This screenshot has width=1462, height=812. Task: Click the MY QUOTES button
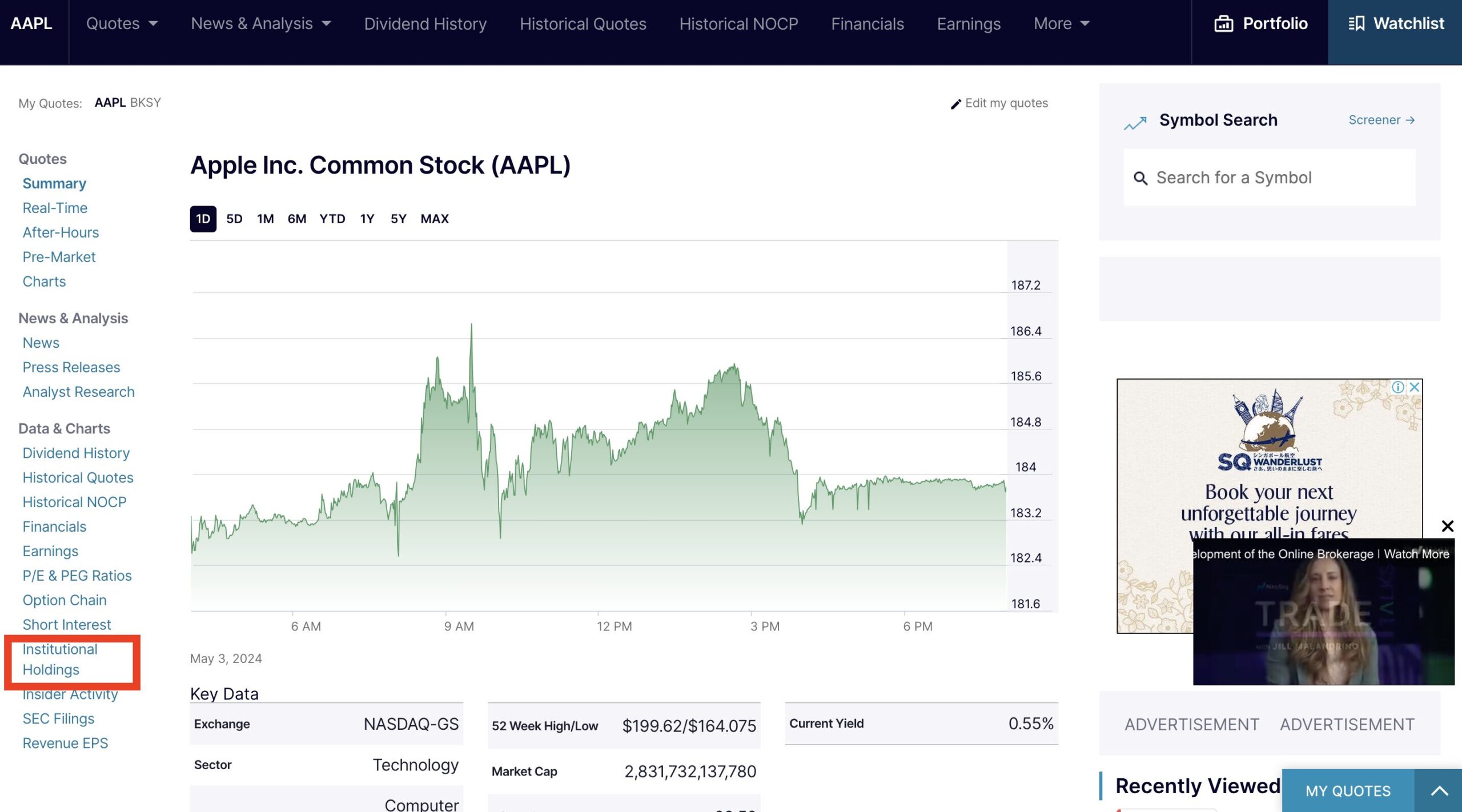[x=1348, y=791]
